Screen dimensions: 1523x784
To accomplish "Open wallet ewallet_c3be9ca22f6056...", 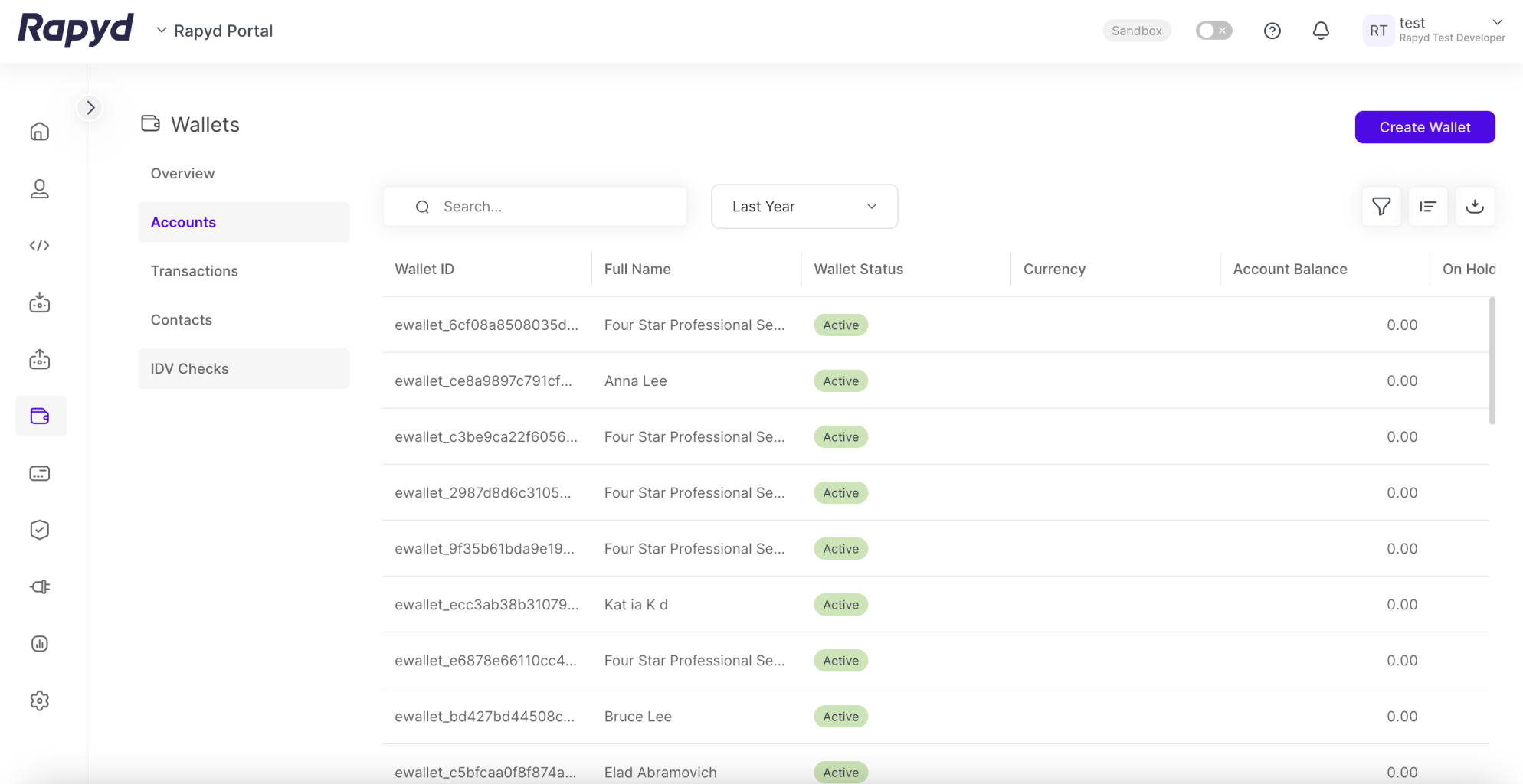I will [486, 437].
